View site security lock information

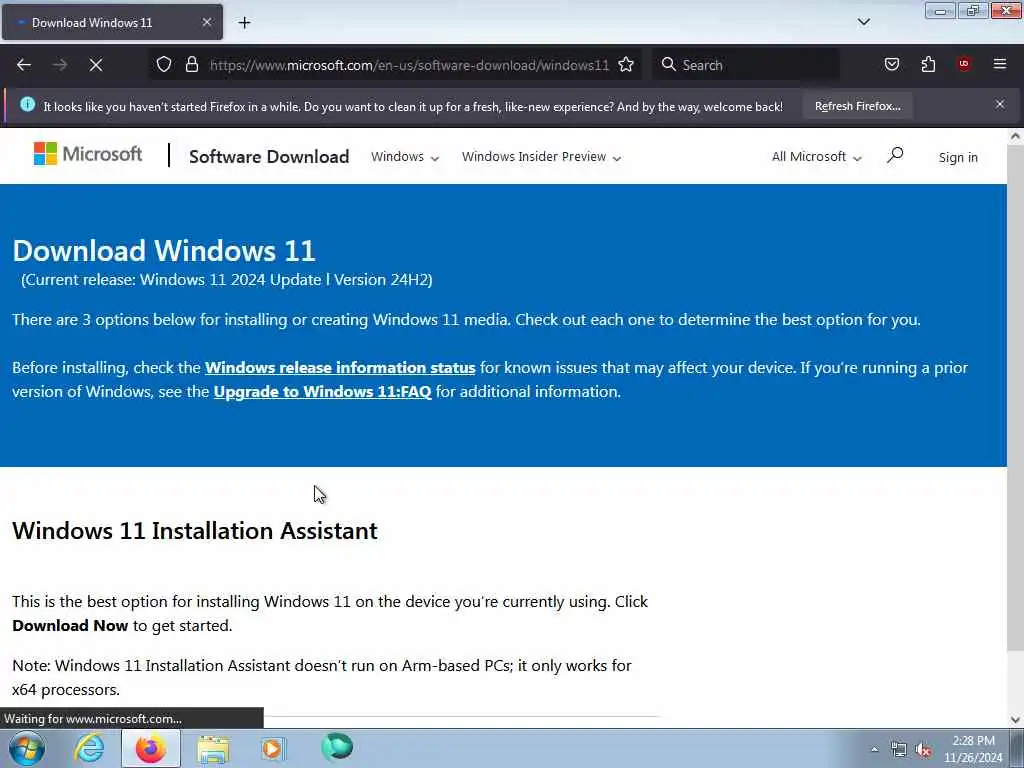(191, 65)
